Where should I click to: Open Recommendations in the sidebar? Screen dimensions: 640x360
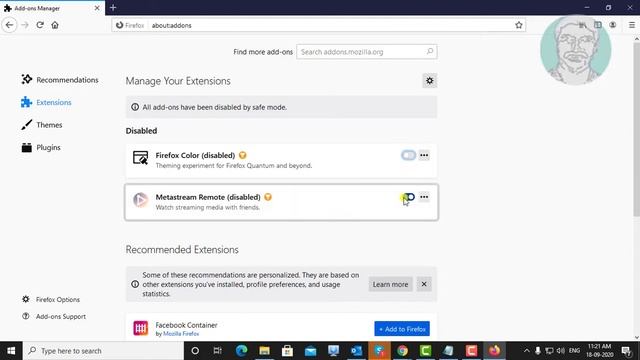(x=60, y=80)
